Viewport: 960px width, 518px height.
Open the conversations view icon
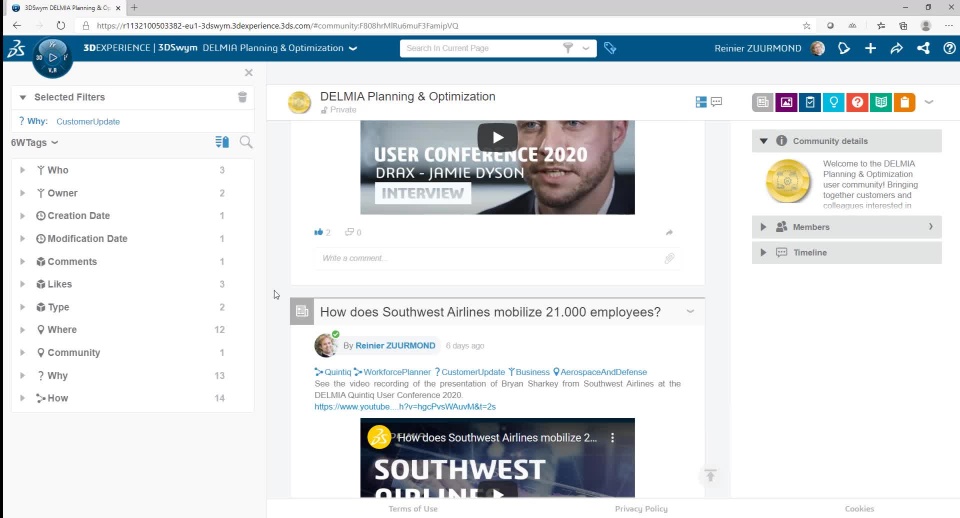click(716, 102)
